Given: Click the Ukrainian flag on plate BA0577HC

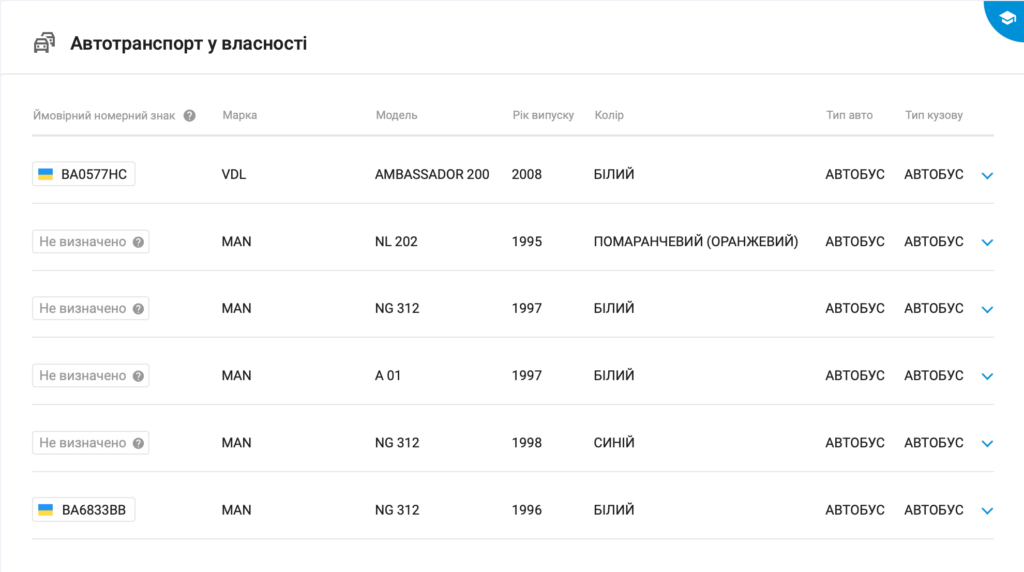Looking at the screenshot, I should click(46, 174).
